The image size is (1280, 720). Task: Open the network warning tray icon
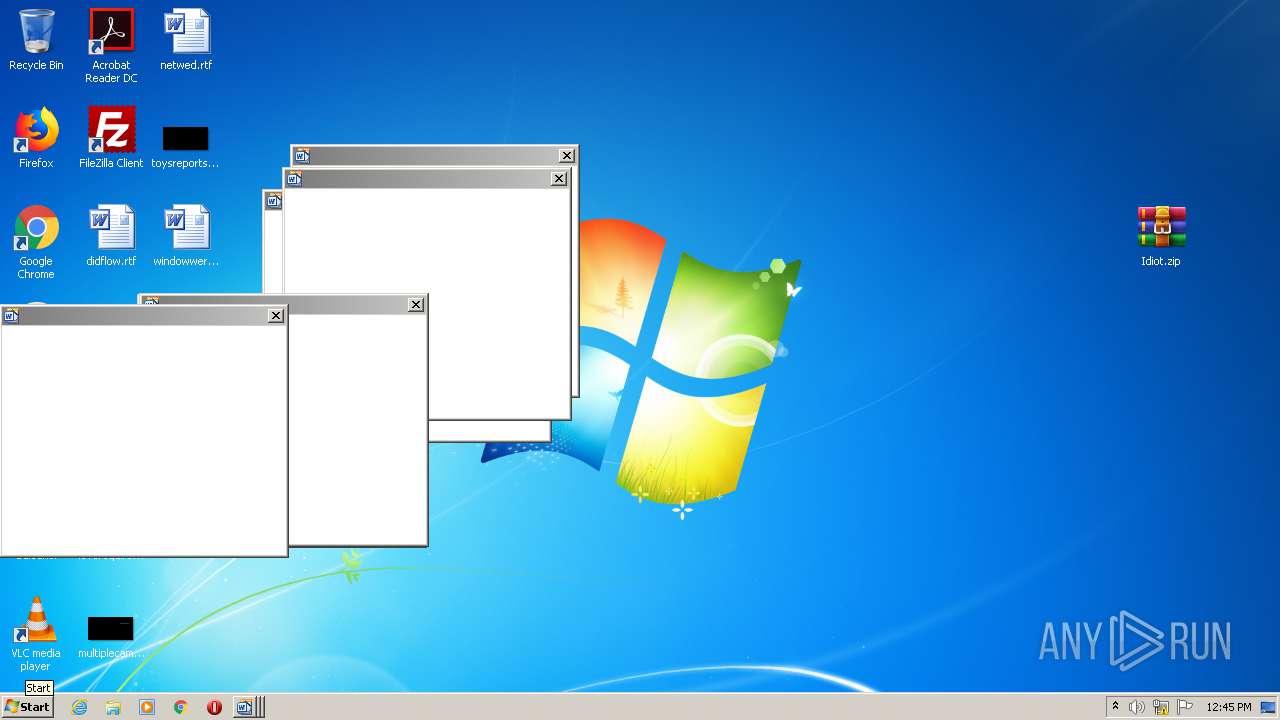[1161, 707]
